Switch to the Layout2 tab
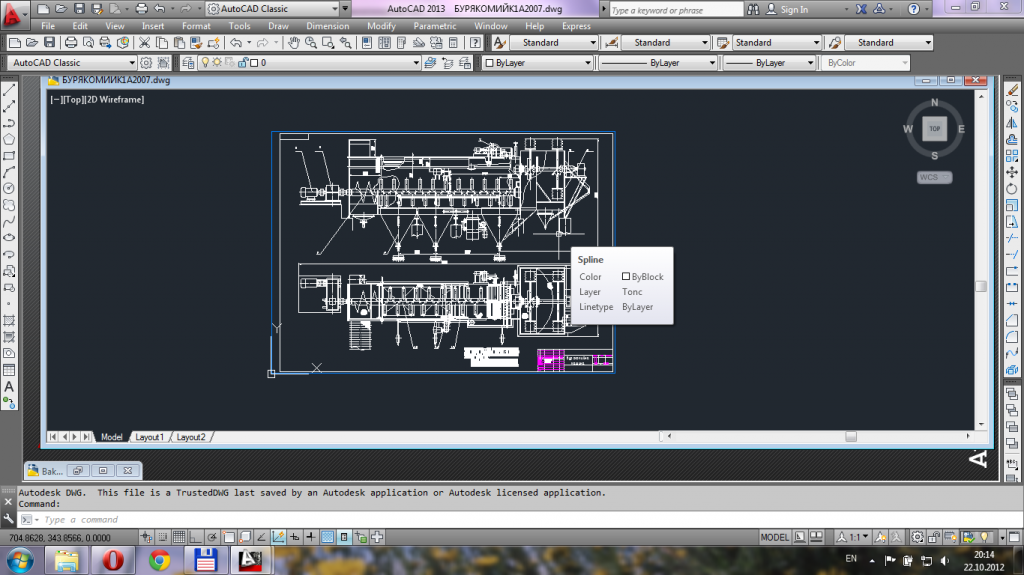The image size is (1024, 575). point(191,437)
